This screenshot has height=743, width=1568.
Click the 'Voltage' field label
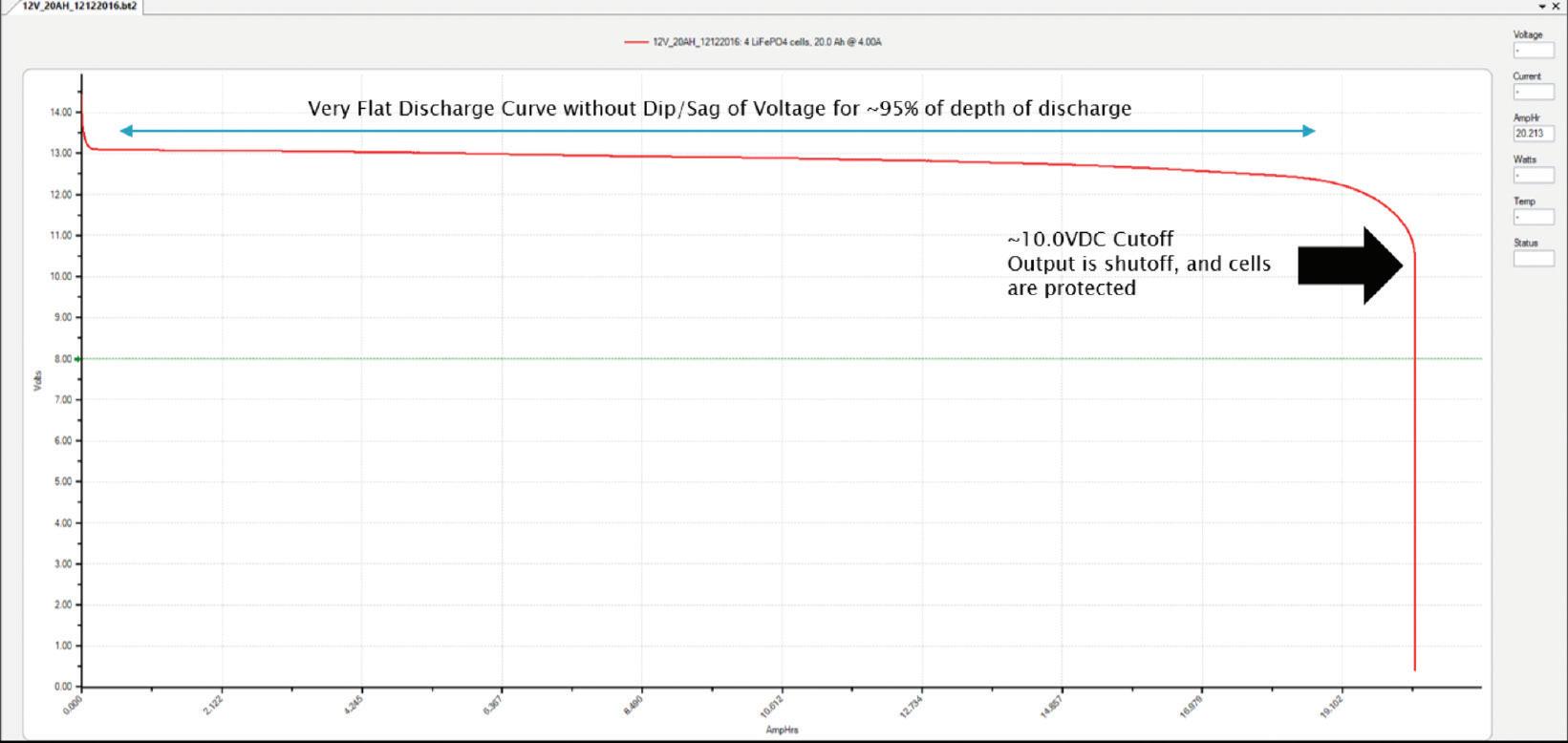[x=1528, y=34]
